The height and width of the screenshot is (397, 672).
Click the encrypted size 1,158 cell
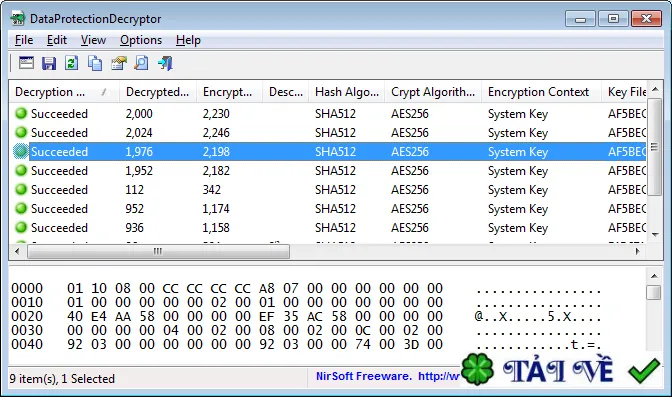[216, 228]
